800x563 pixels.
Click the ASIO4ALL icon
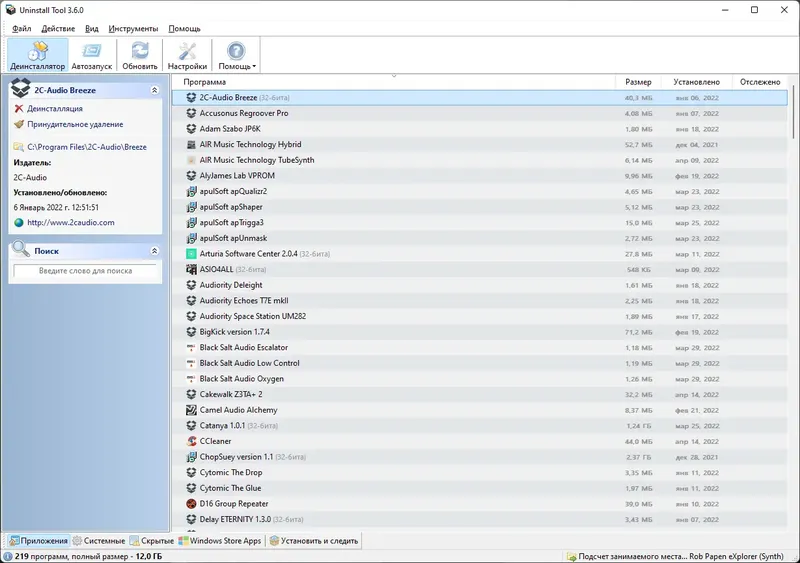point(191,270)
